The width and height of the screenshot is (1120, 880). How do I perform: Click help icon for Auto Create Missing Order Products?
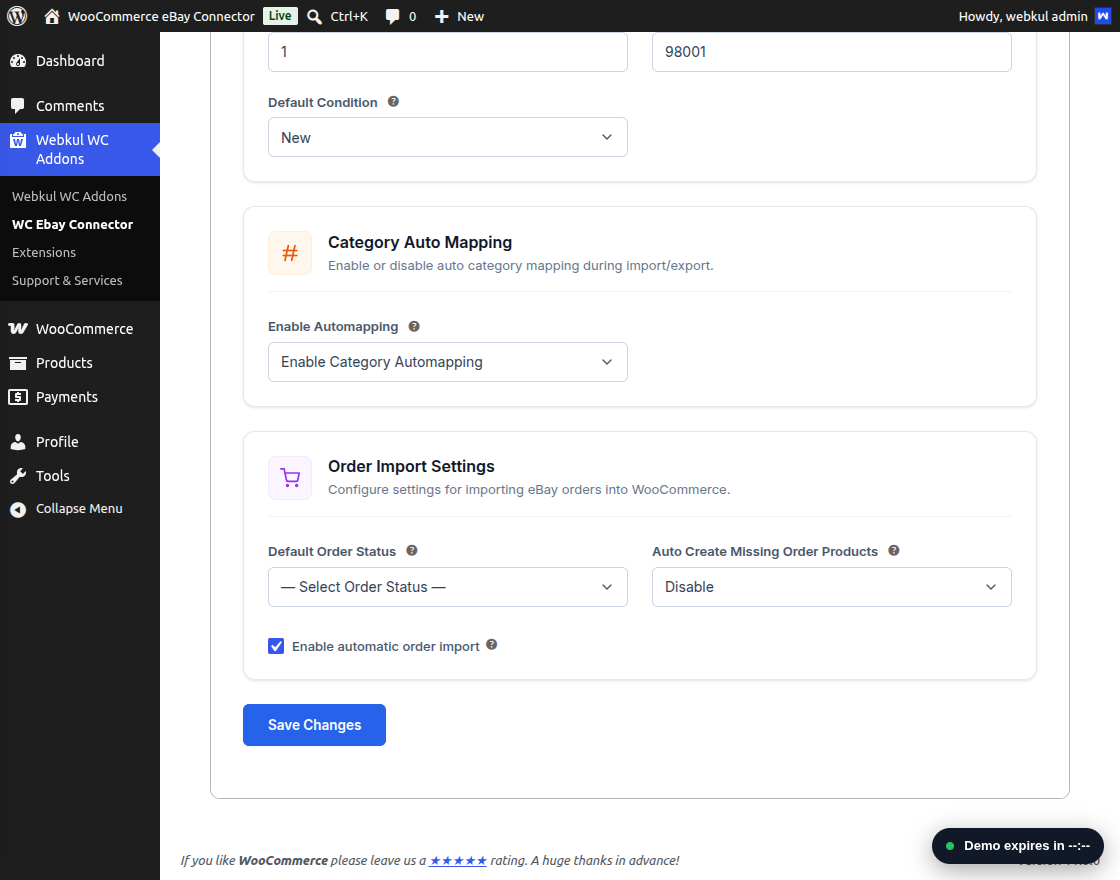tap(894, 551)
